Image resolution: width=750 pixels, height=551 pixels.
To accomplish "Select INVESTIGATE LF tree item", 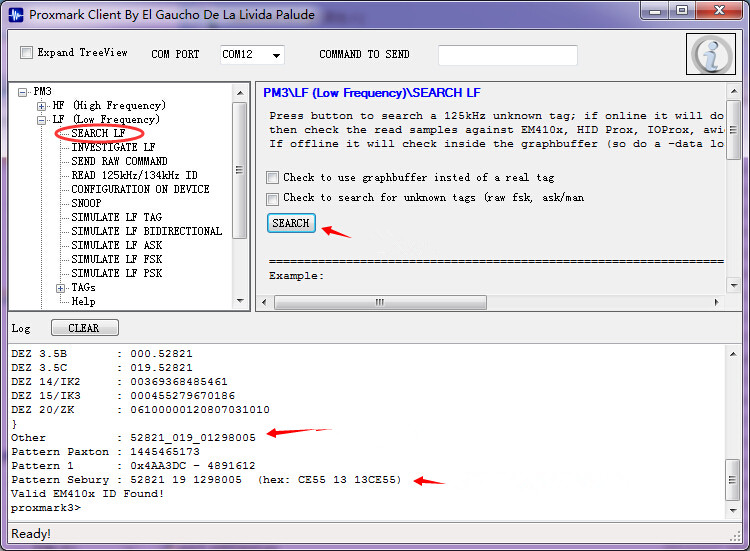I will coord(113,147).
